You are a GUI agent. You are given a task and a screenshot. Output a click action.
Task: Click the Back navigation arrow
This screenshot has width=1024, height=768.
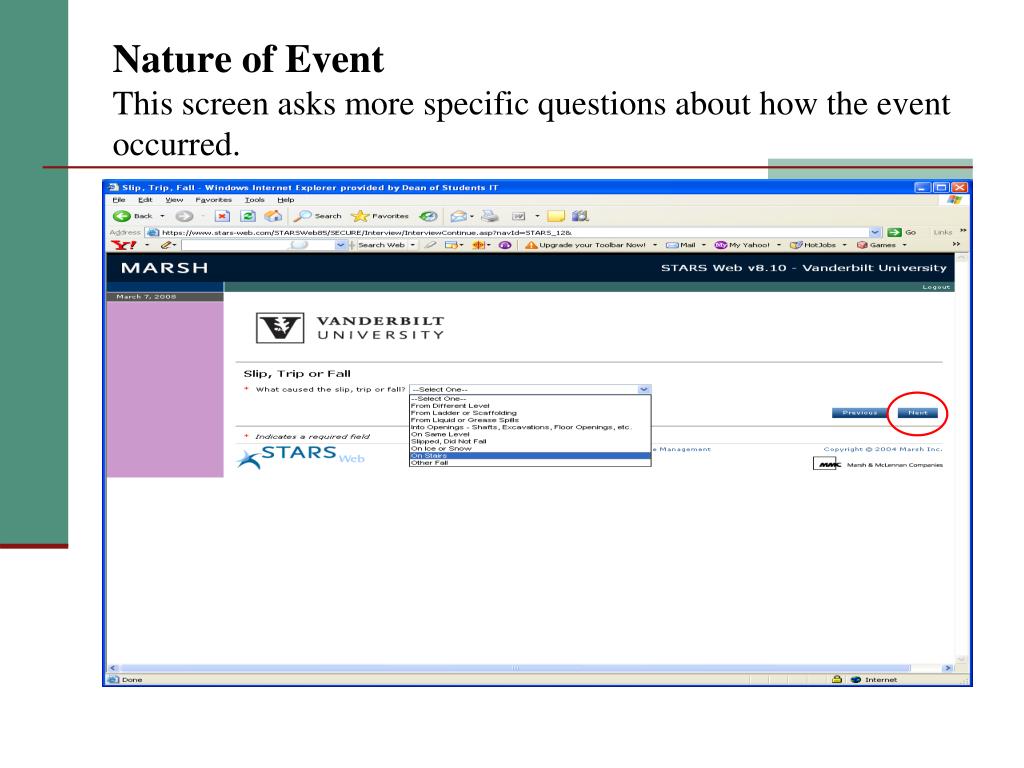click(122, 216)
